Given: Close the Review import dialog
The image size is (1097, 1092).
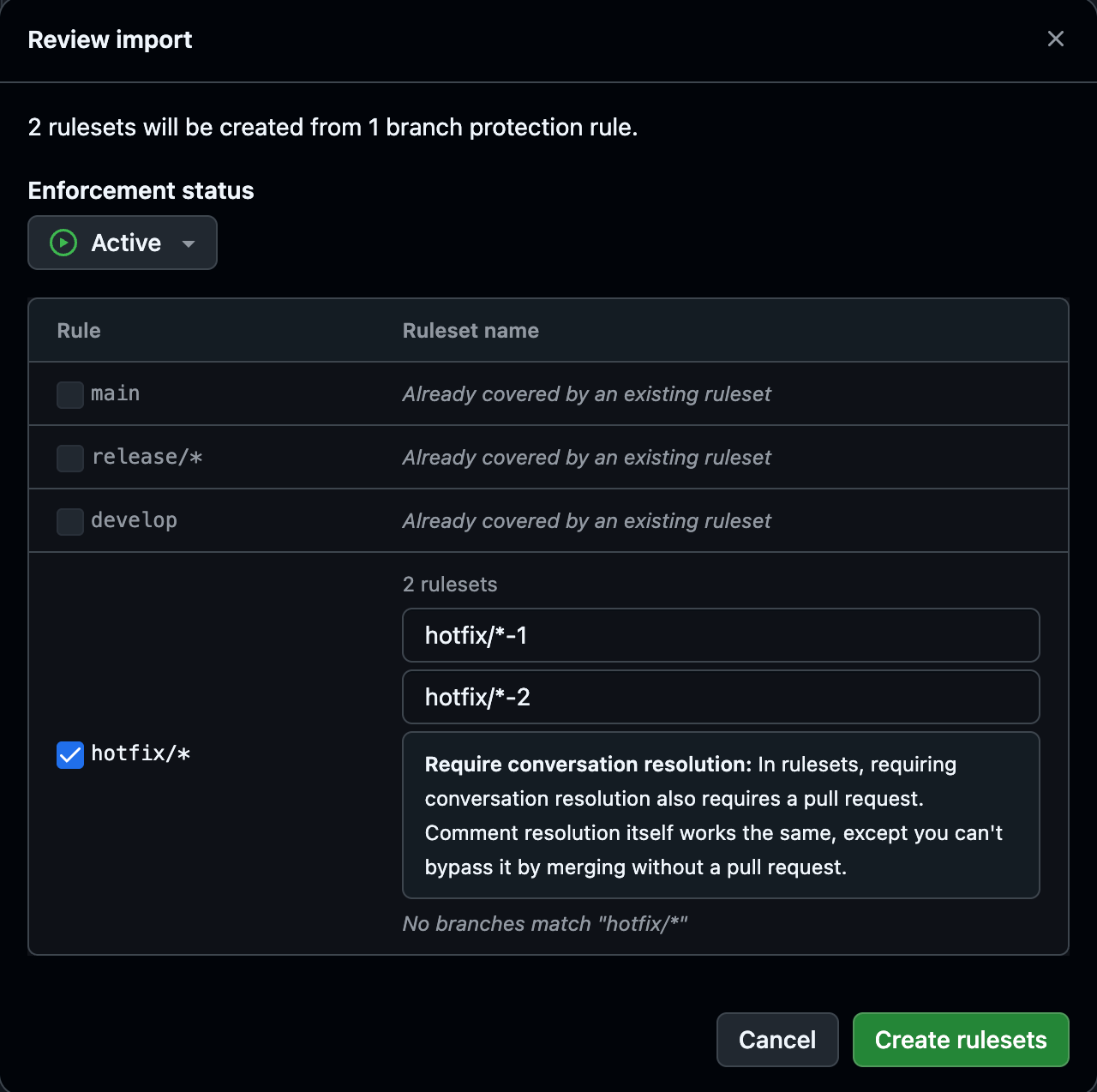Looking at the screenshot, I should coord(1055,39).
